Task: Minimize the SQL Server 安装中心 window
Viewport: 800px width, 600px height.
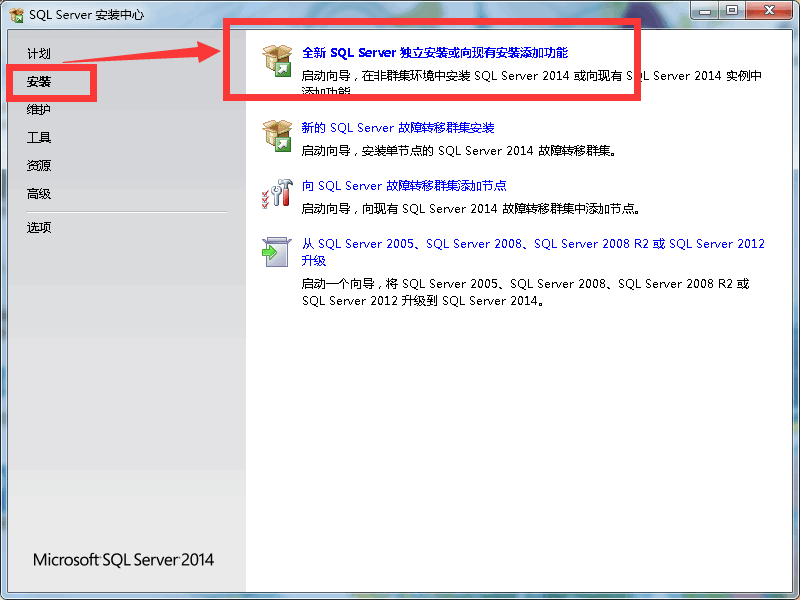Action: tap(705, 11)
